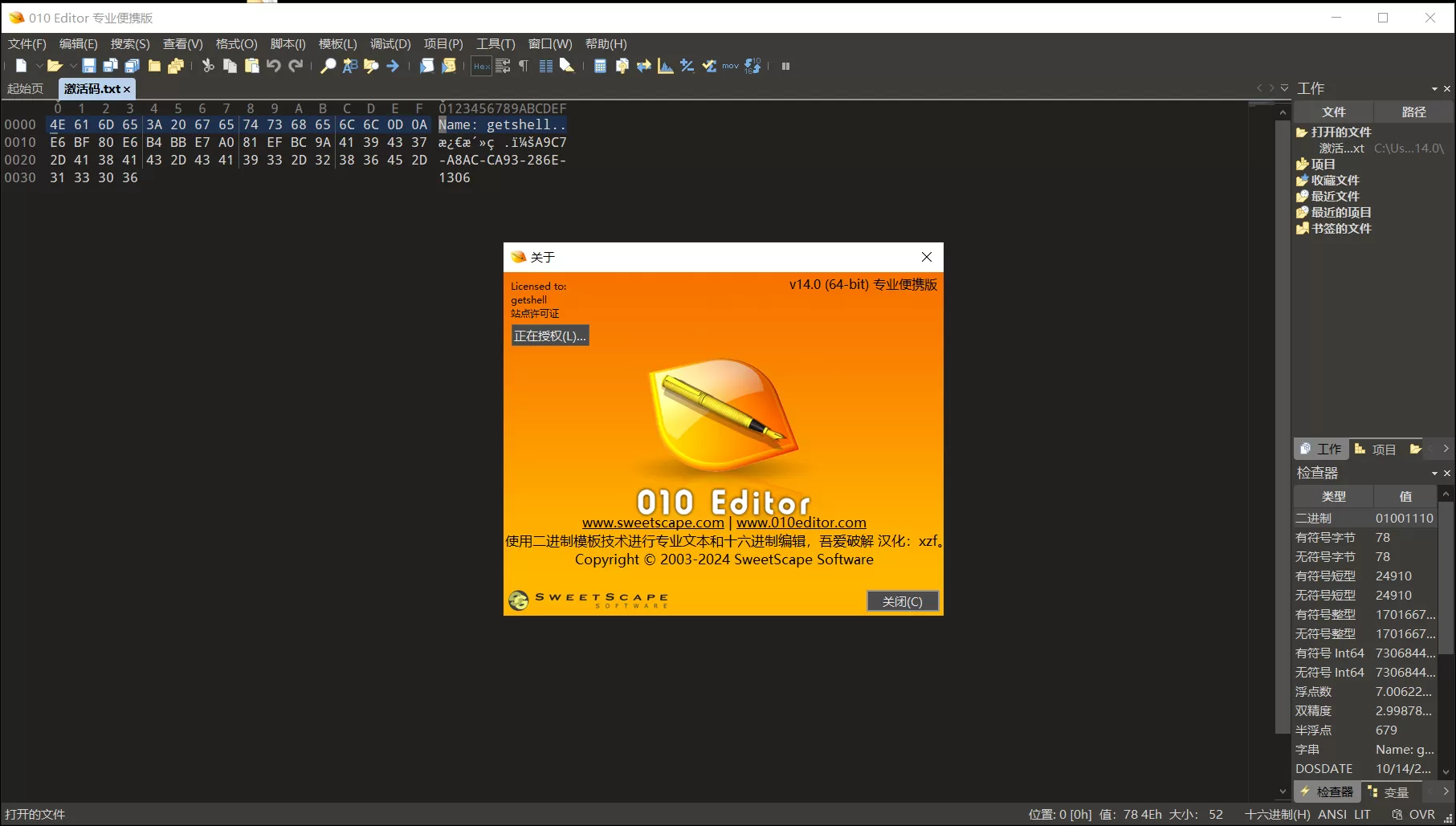The image size is (1456, 826).
Task: Close the 工作 panel
Action: [1447, 89]
